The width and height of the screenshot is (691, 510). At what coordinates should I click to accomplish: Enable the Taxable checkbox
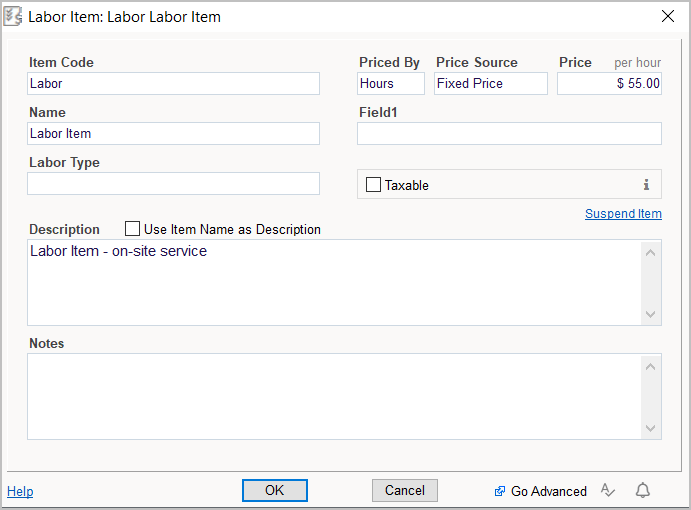374,185
